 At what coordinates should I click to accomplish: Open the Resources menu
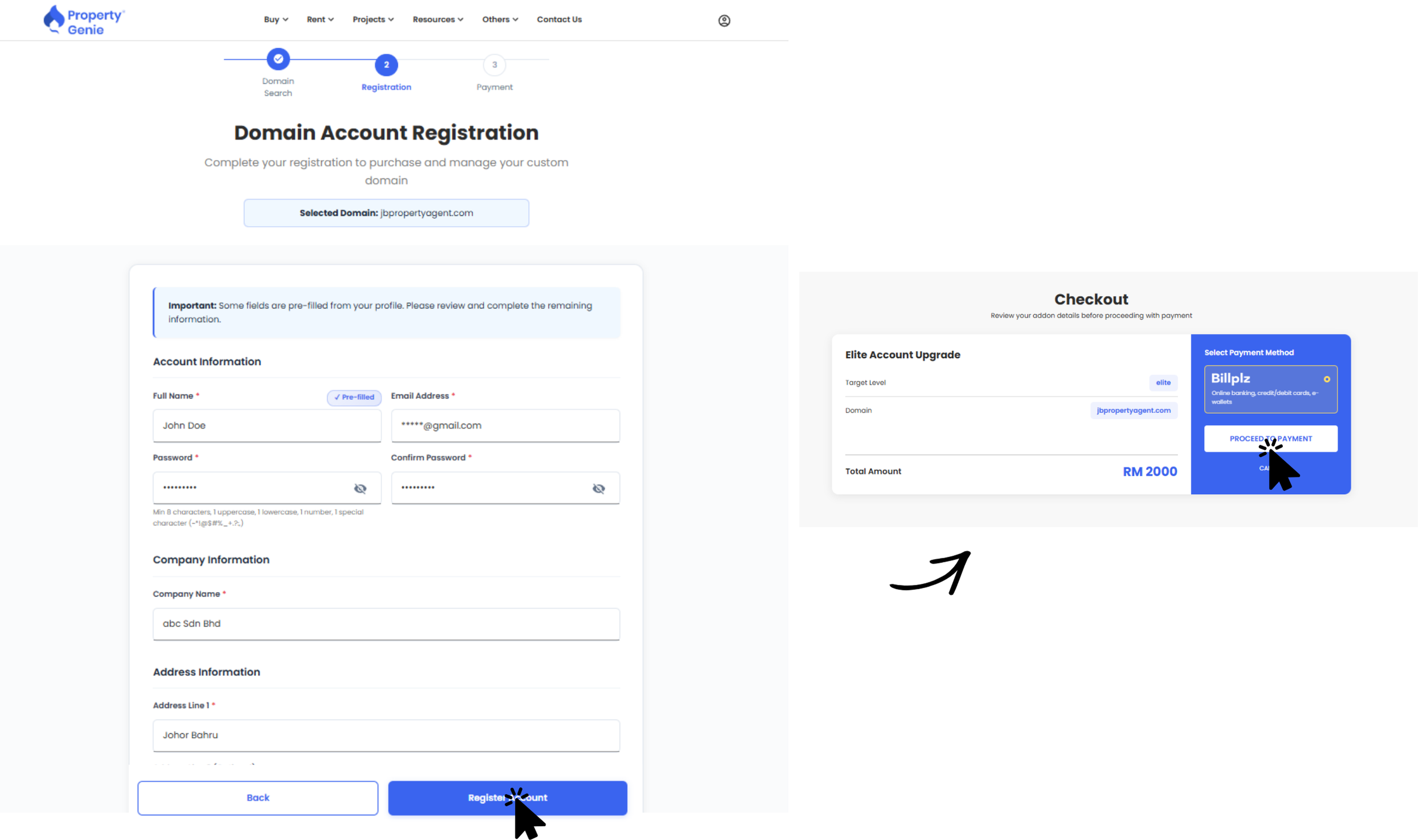click(x=438, y=20)
